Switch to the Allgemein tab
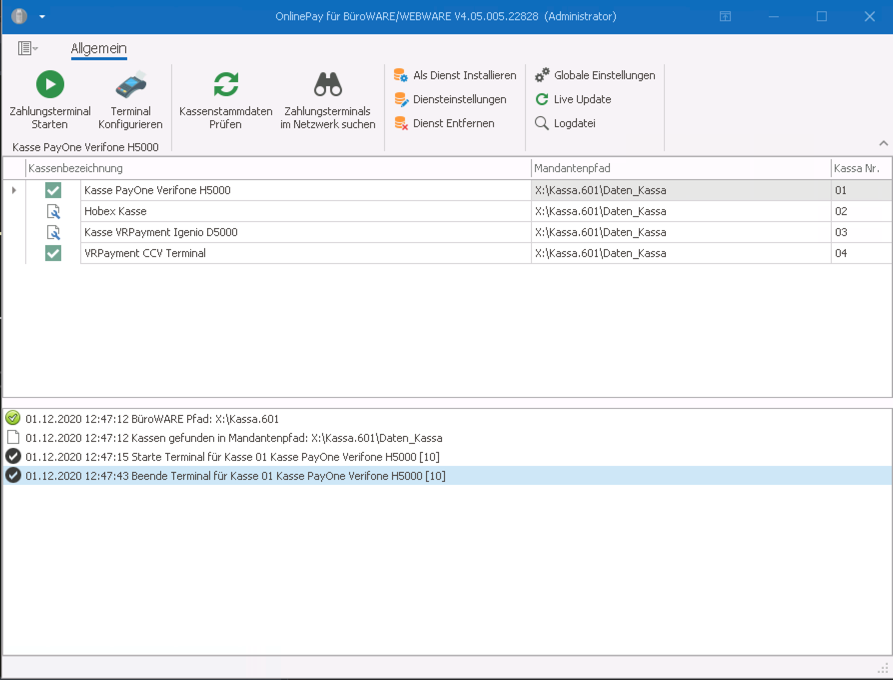The width and height of the screenshot is (893, 680). click(99, 49)
